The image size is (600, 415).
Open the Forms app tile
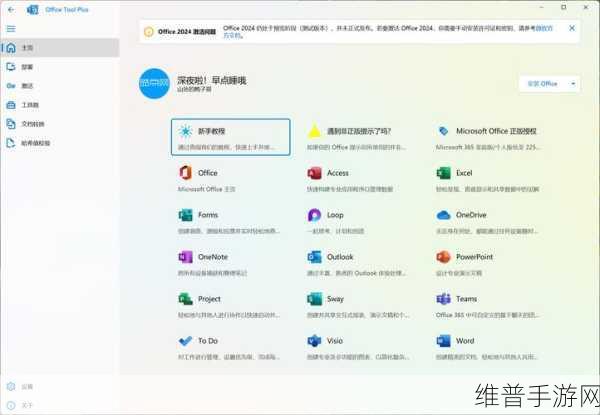(231, 221)
